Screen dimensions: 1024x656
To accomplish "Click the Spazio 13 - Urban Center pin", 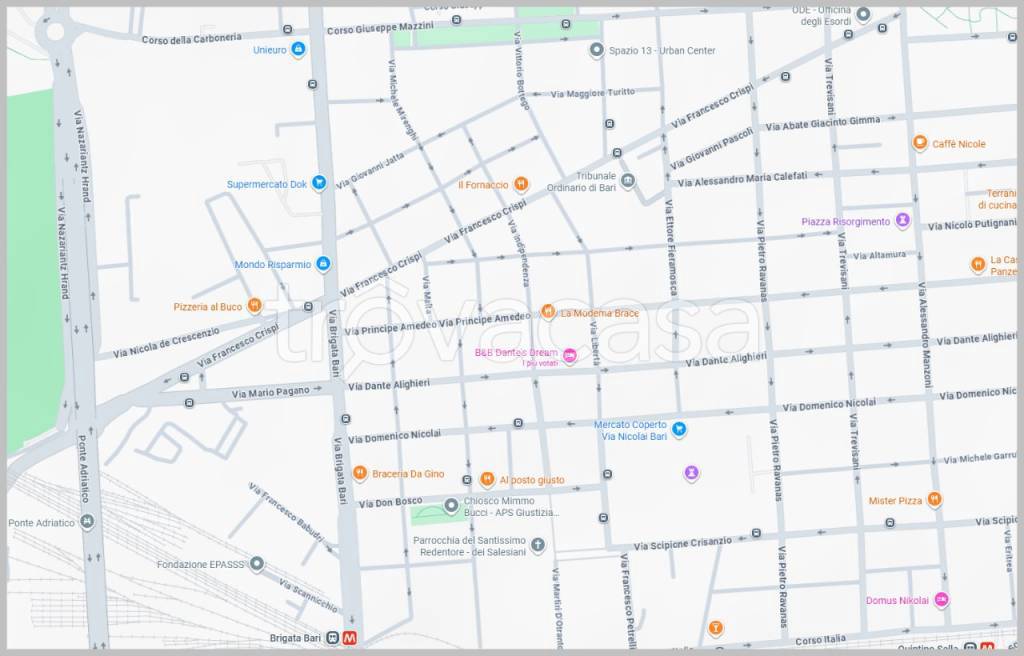I will pyautogui.click(x=596, y=50).
